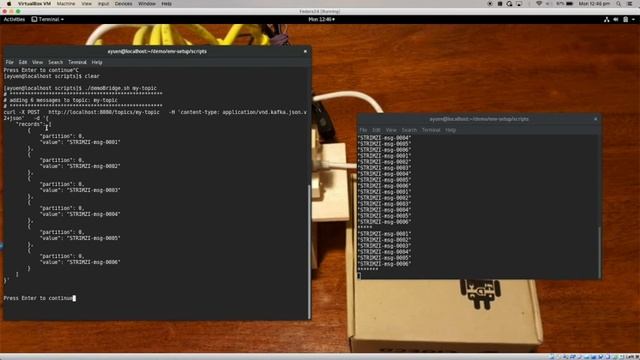Open Terminal menu in demoBridge terminal window
The width and height of the screenshot is (640, 360).
tap(77, 62)
